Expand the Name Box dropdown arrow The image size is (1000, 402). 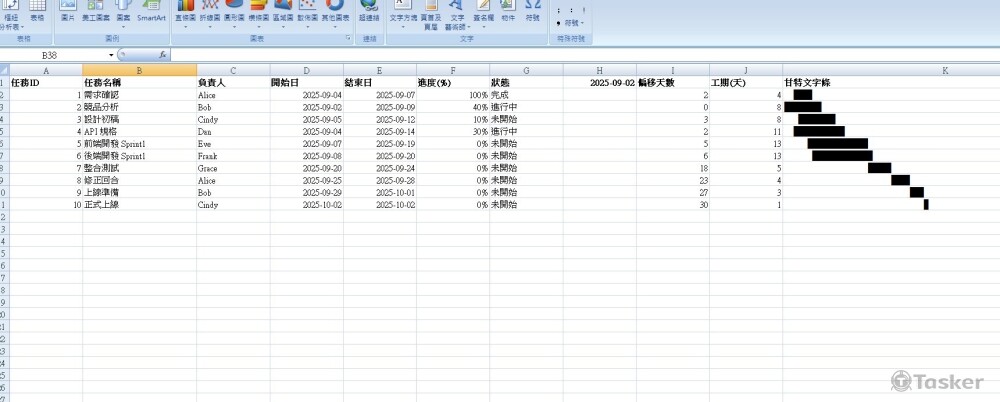[111, 56]
